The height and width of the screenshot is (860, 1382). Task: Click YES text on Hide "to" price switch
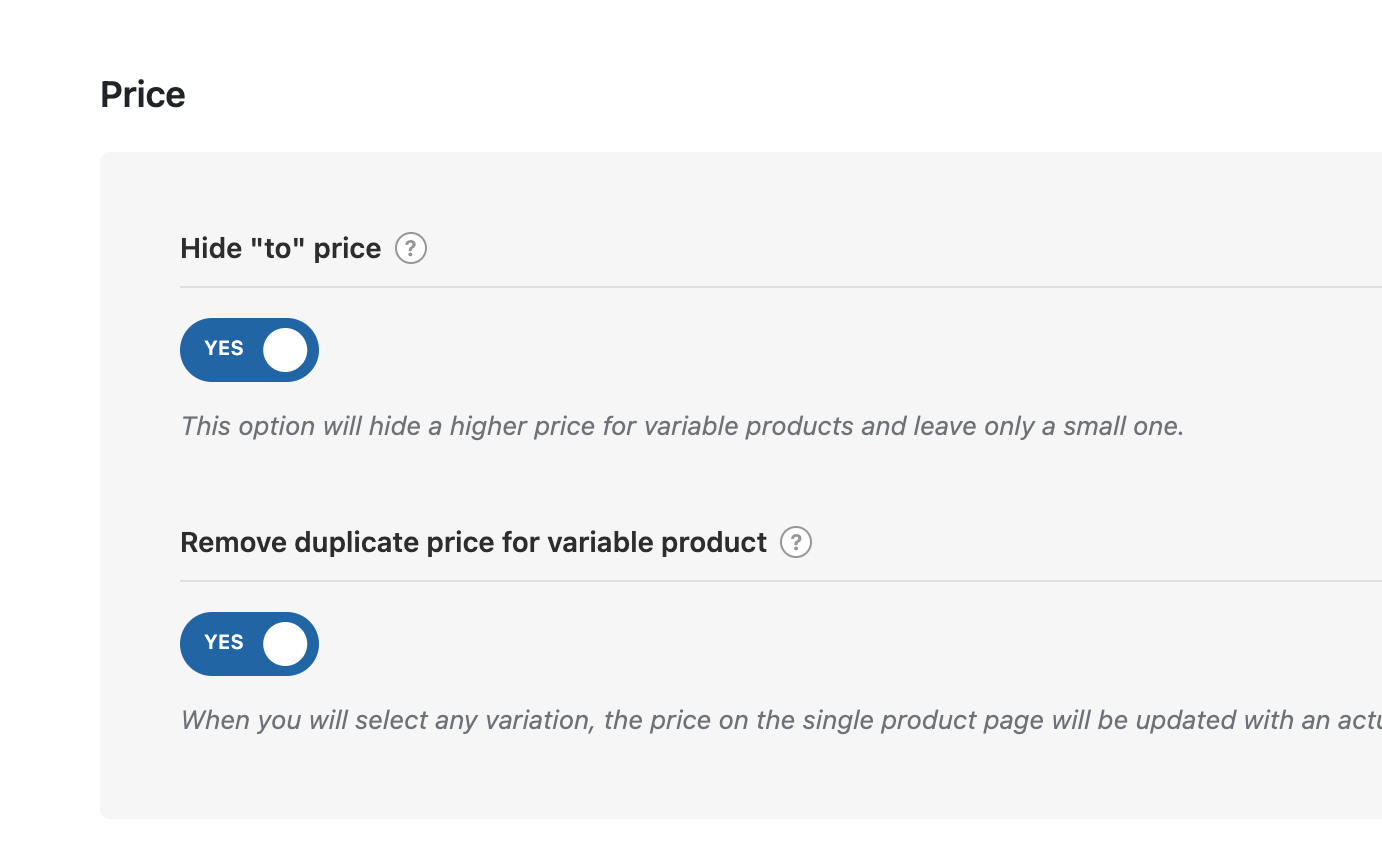224,349
